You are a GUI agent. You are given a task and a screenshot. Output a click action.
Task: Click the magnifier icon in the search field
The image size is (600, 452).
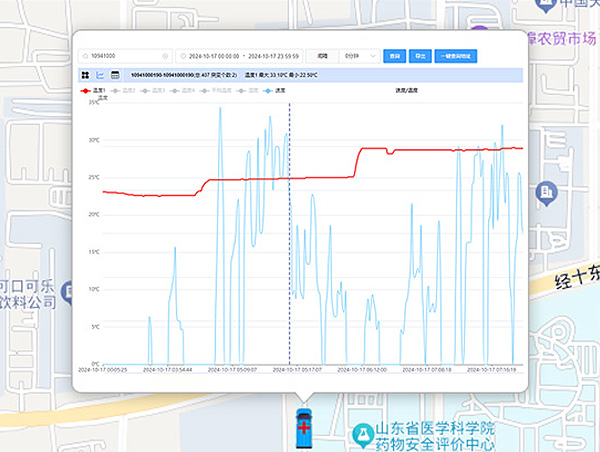[85, 56]
